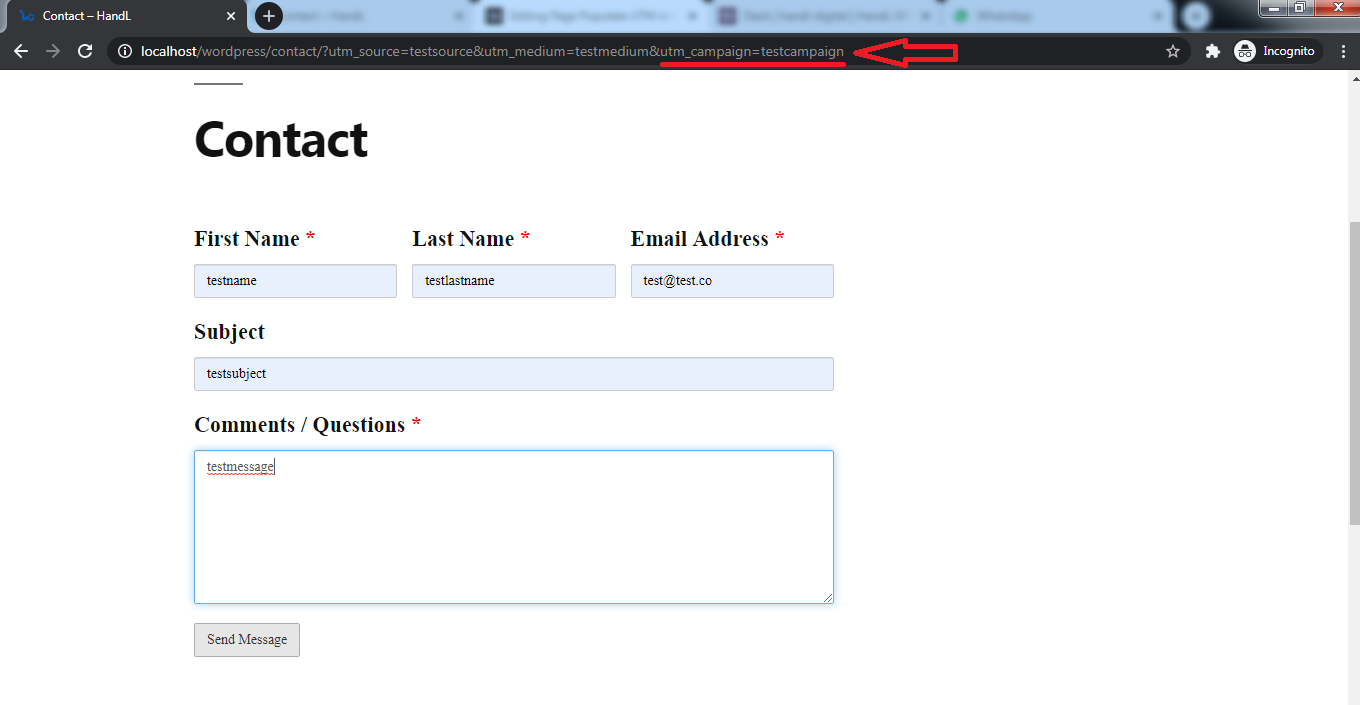Click the vertical page scrollbar thumb

point(1353,370)
